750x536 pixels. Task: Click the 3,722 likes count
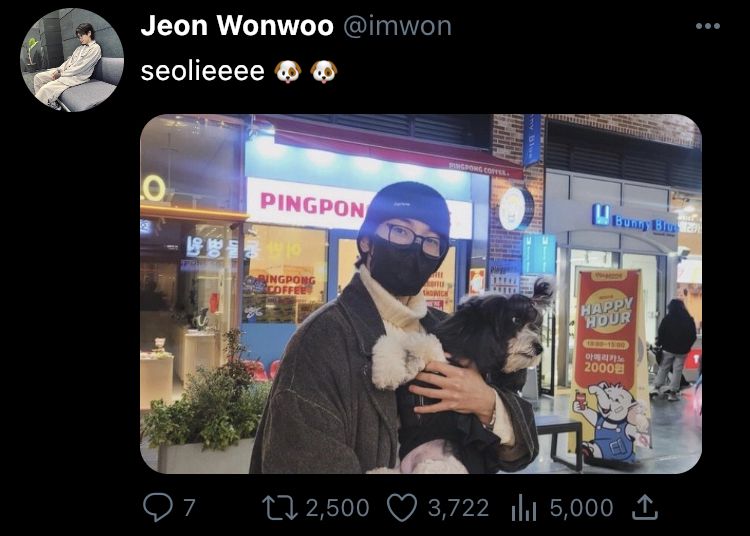pyautogui.click(x=459, y=508)
